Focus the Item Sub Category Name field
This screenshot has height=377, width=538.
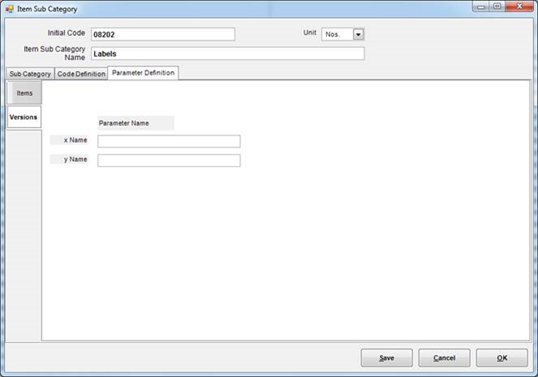pos(228,54)
